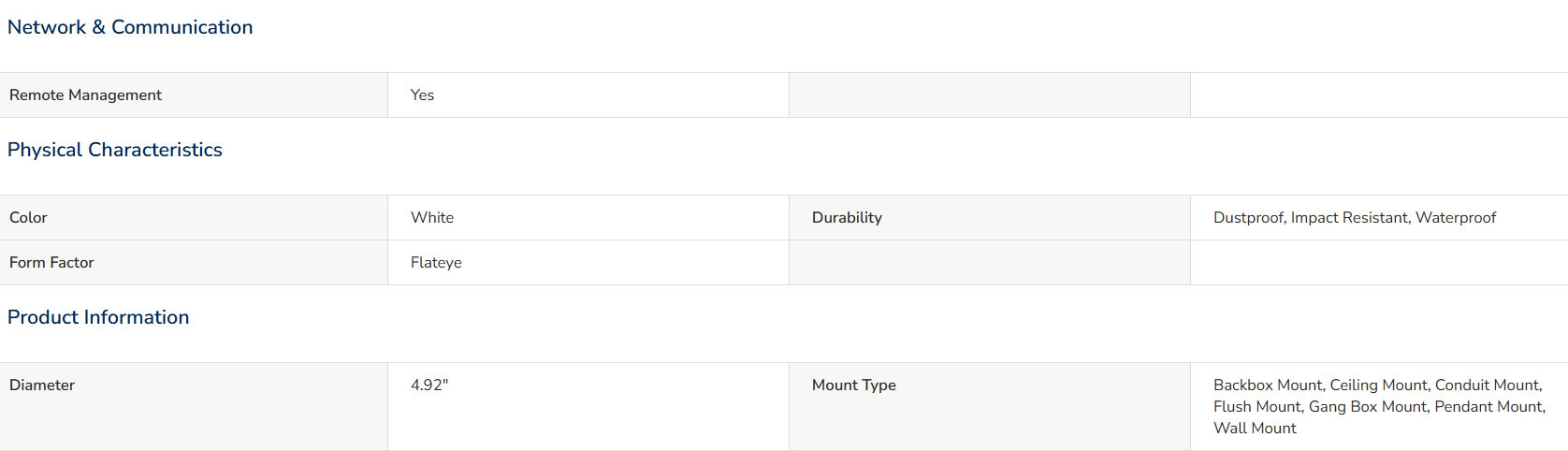The width and height of the screenshot is (1568, 451).
Task: Select the Mount Type label
Action: (854, 386)
